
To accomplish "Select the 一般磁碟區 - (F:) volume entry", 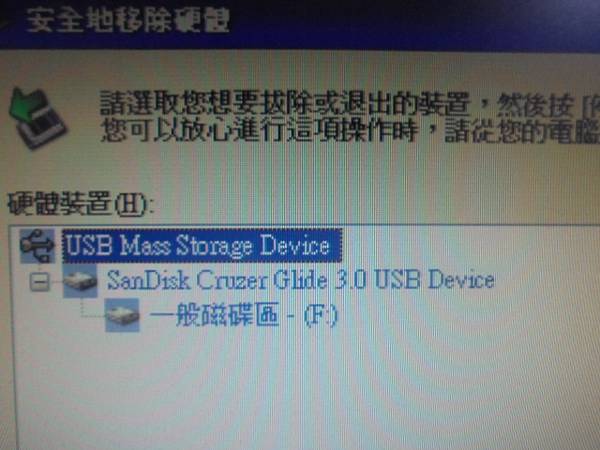I will click(244, 315).
